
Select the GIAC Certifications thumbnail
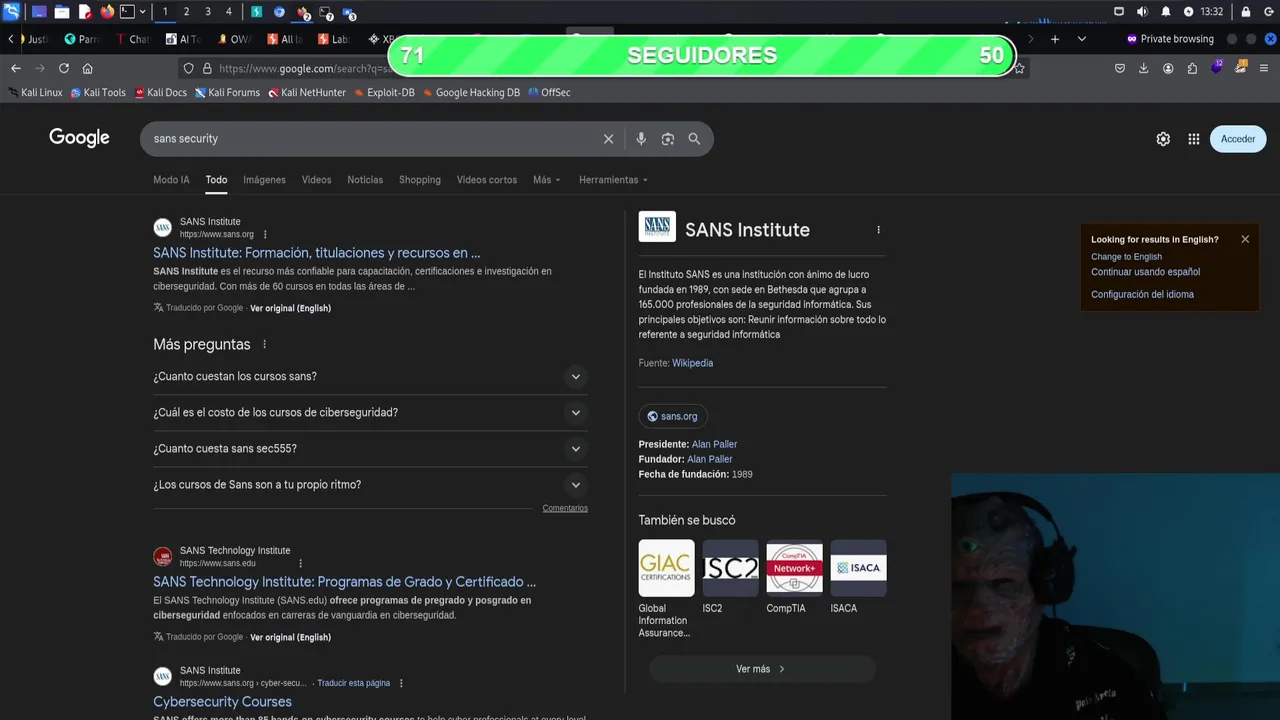pyautogui.click(x=666, y=568)
